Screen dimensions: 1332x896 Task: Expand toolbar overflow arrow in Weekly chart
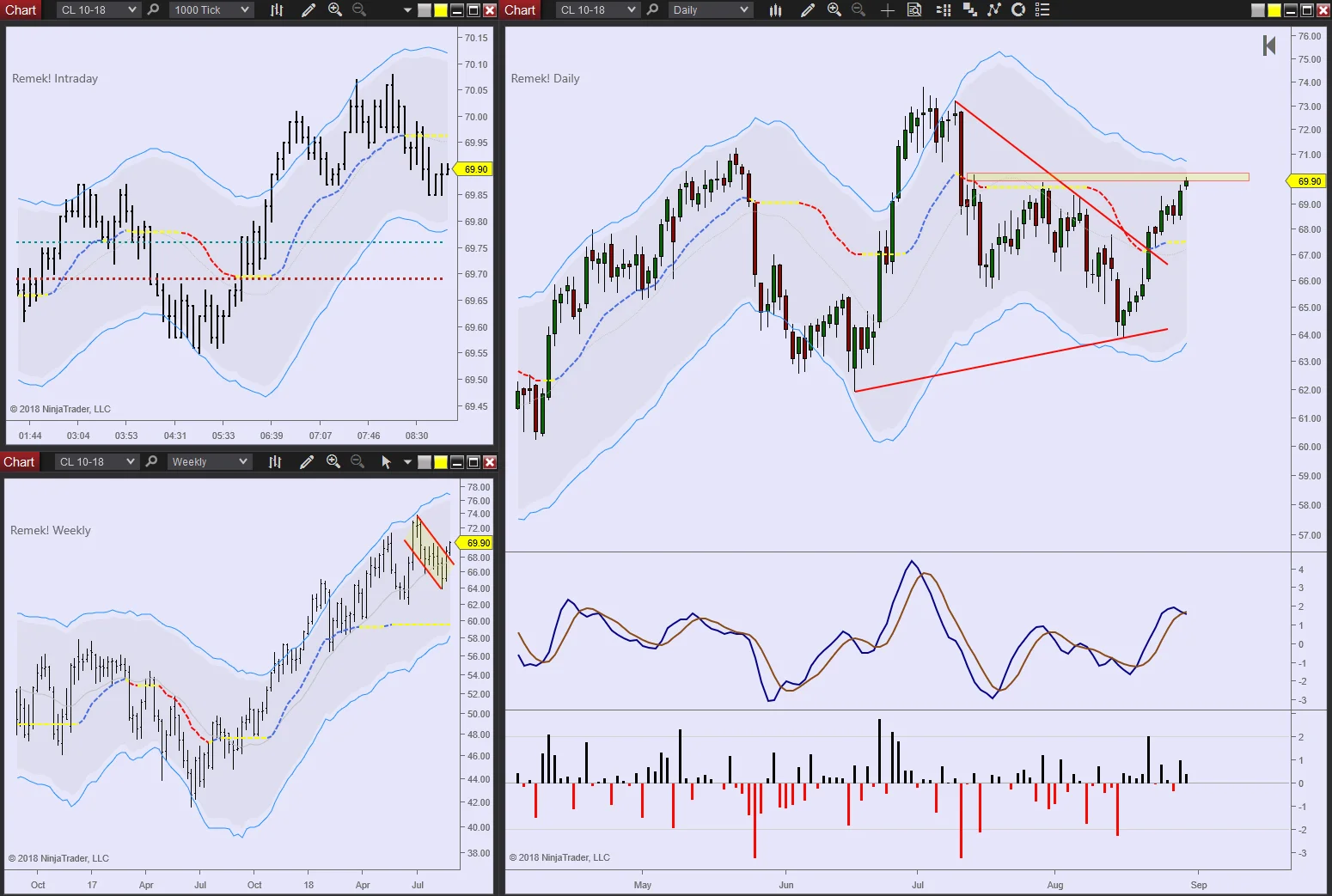coord(407,462)
